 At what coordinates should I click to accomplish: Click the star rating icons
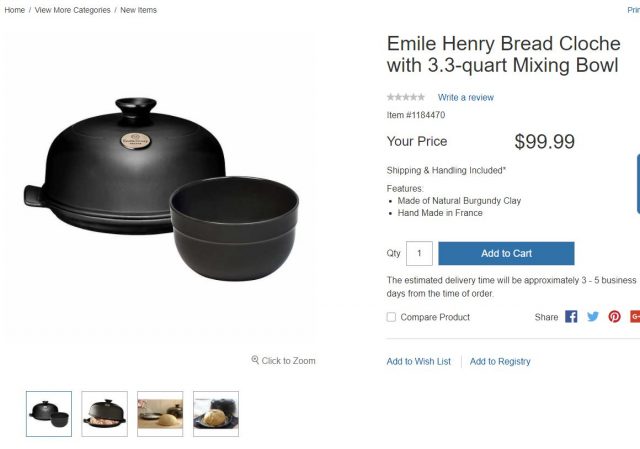point(406,97)
